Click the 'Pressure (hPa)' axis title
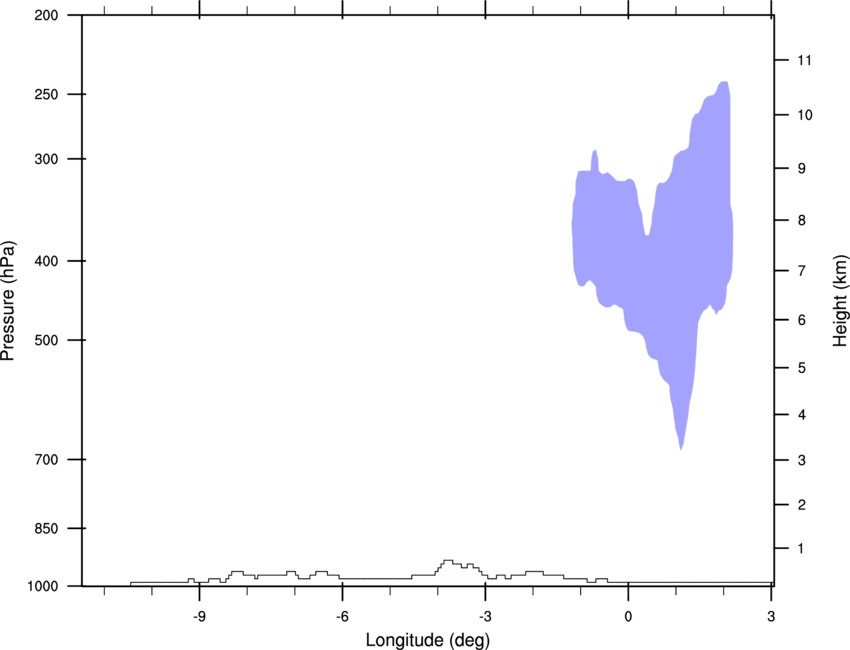The width and height of the screenshot is (850, 650). point(8,301)
